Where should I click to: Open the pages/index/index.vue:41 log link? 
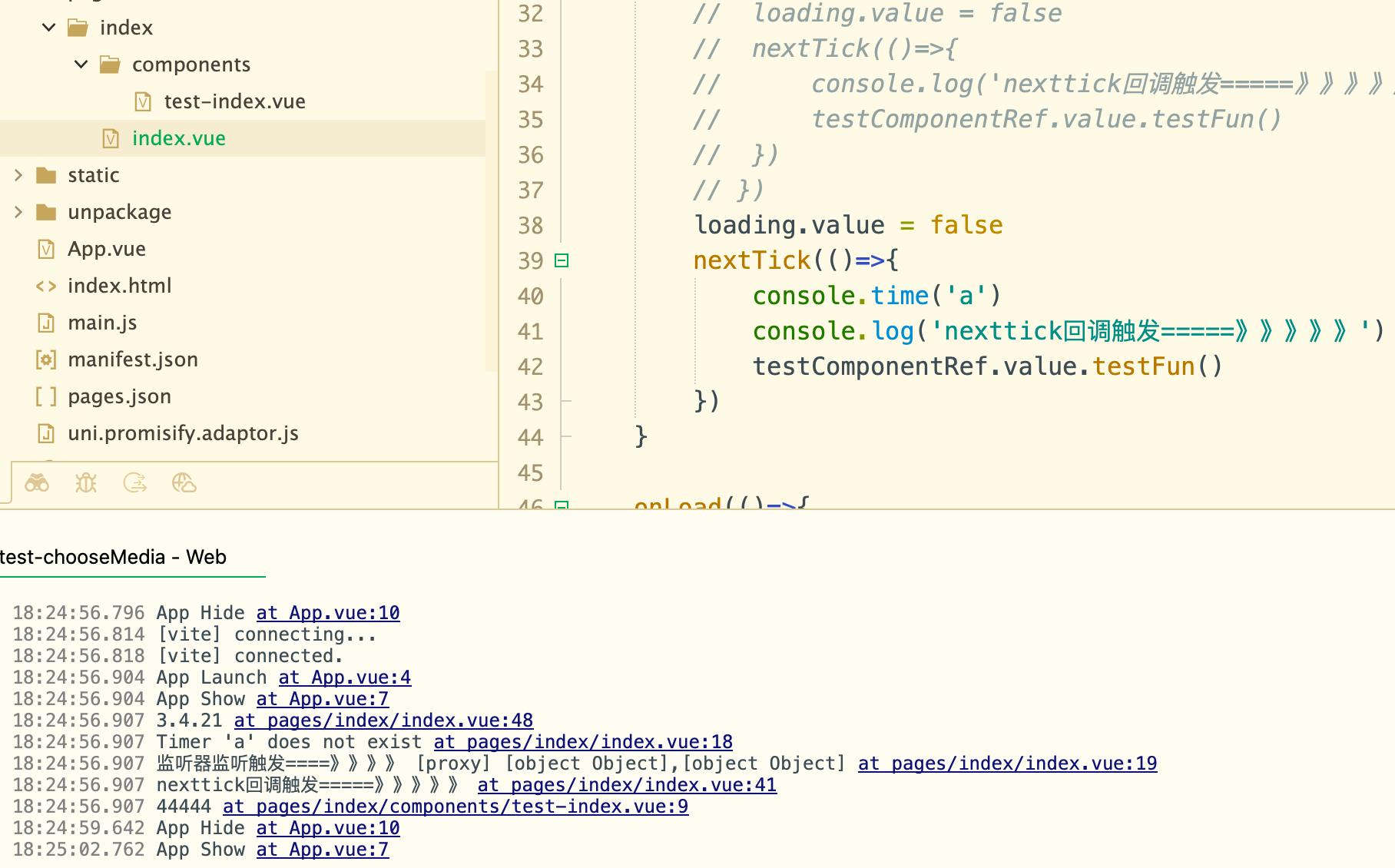click(x=627, y=785)
